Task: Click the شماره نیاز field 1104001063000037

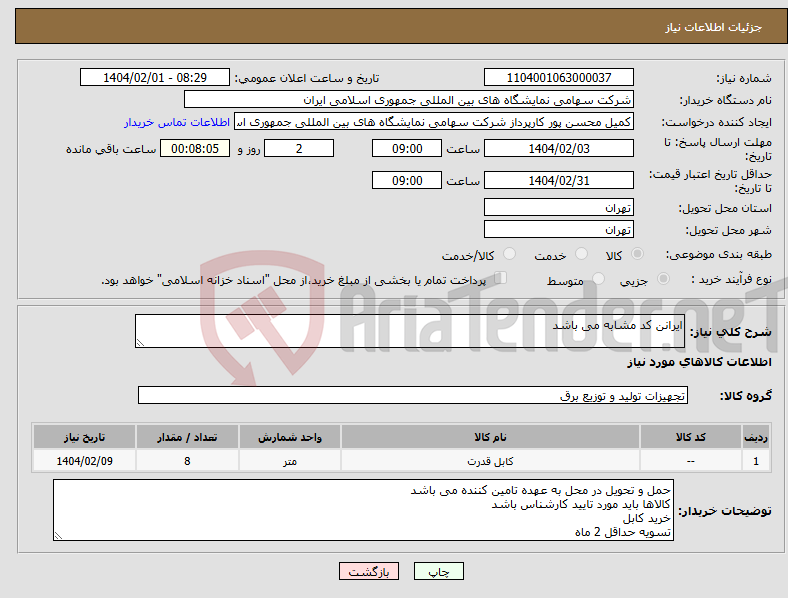Action: coord(558,77)
